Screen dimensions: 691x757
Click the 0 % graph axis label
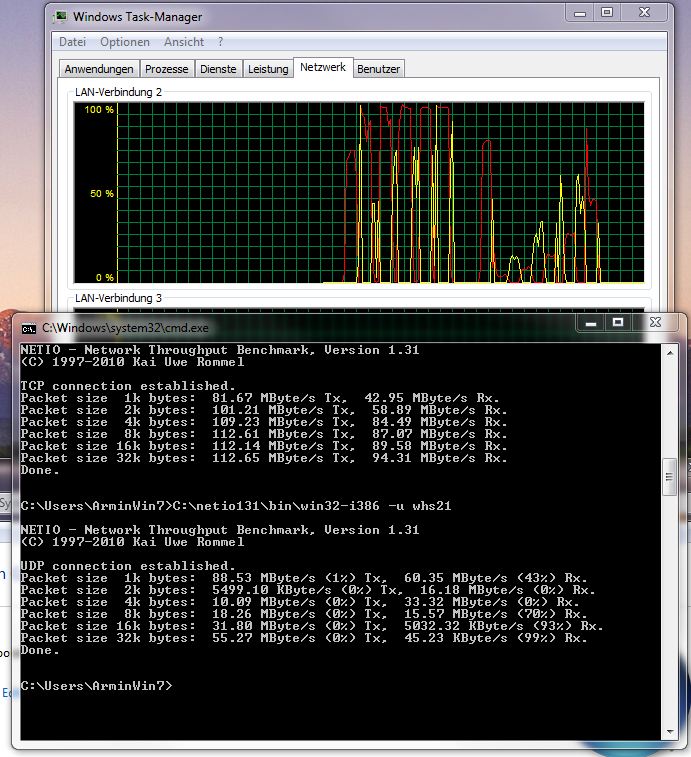[x=105, y=278]
